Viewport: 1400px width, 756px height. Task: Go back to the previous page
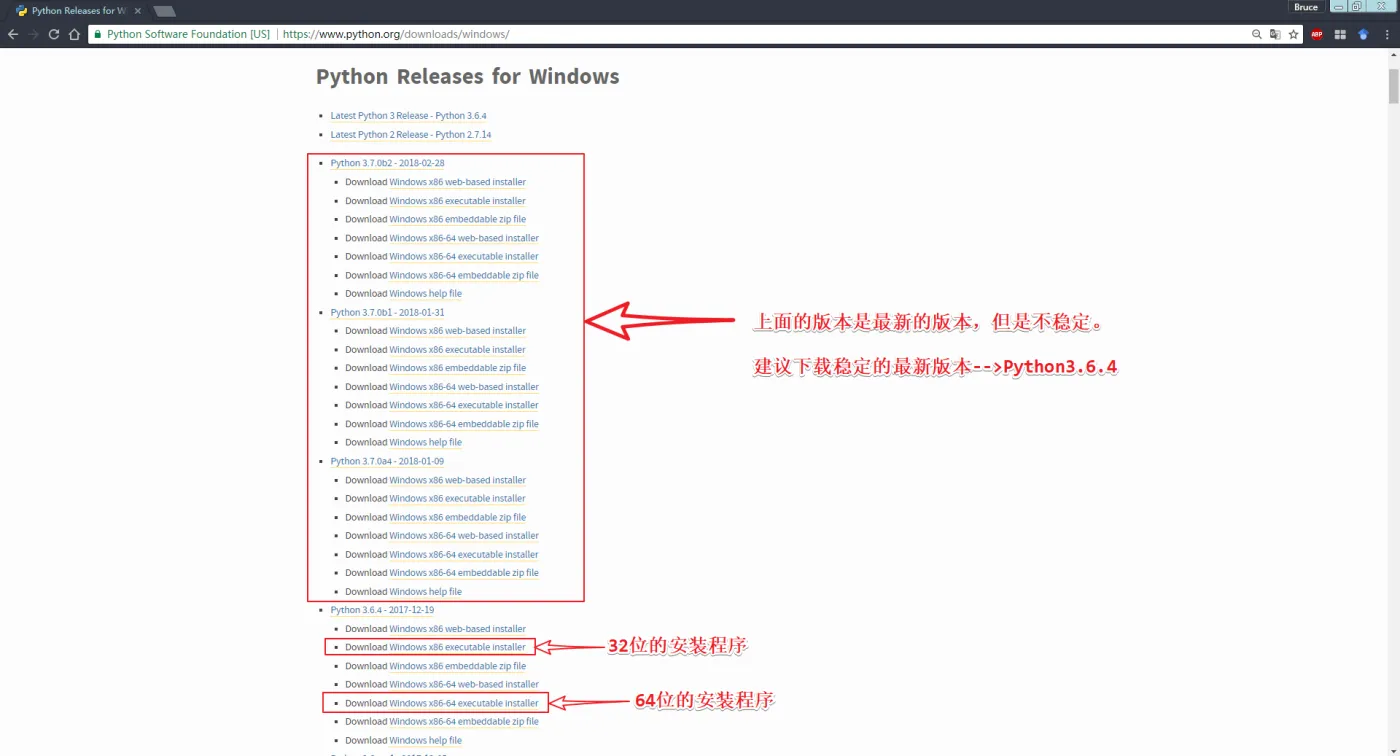pos(13,34)
